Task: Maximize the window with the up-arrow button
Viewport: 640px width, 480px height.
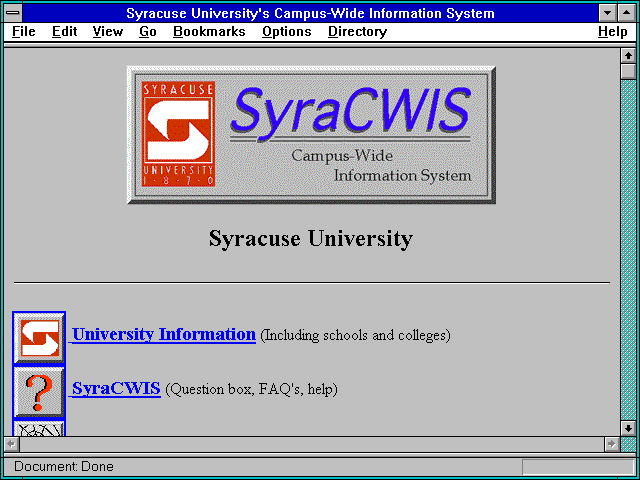Action: 627,13
